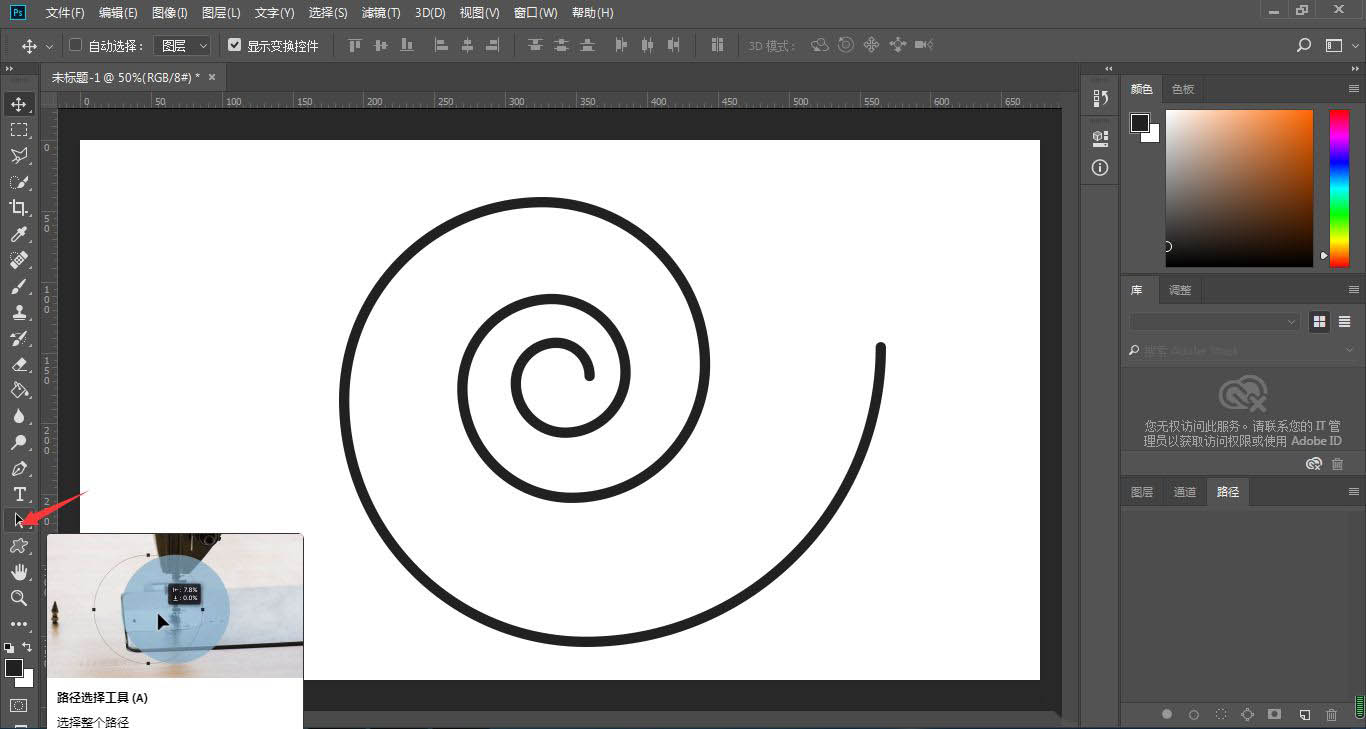Select the Zoom tool in toolbar

point(19,598)
